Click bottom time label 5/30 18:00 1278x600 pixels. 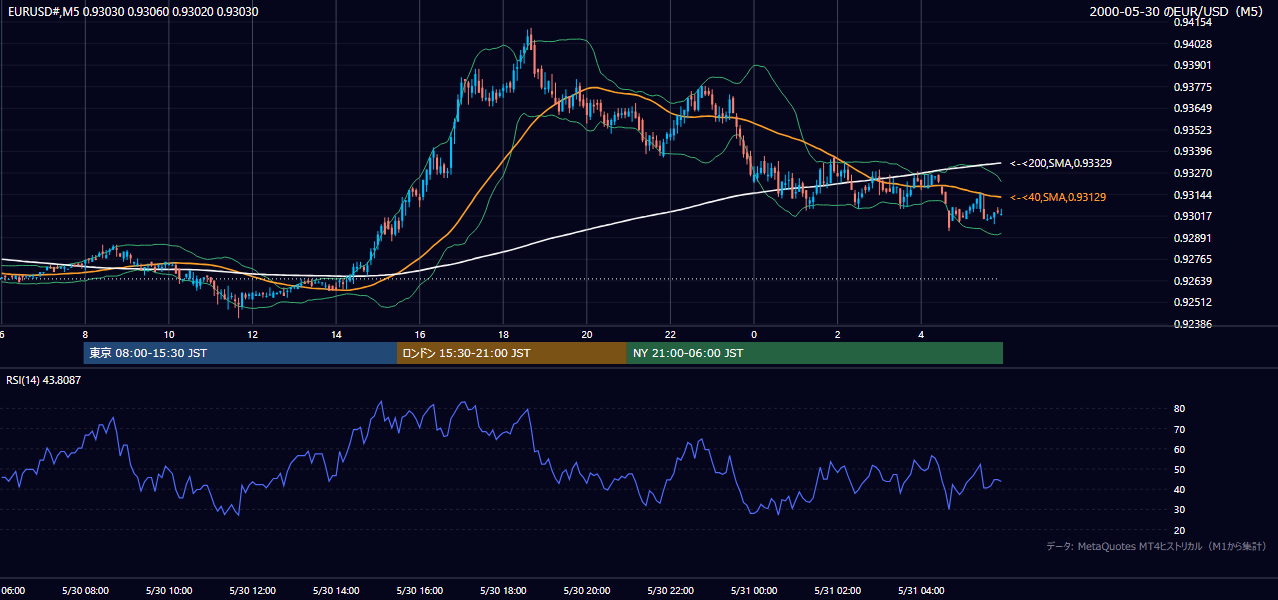[x=502, y=590]
